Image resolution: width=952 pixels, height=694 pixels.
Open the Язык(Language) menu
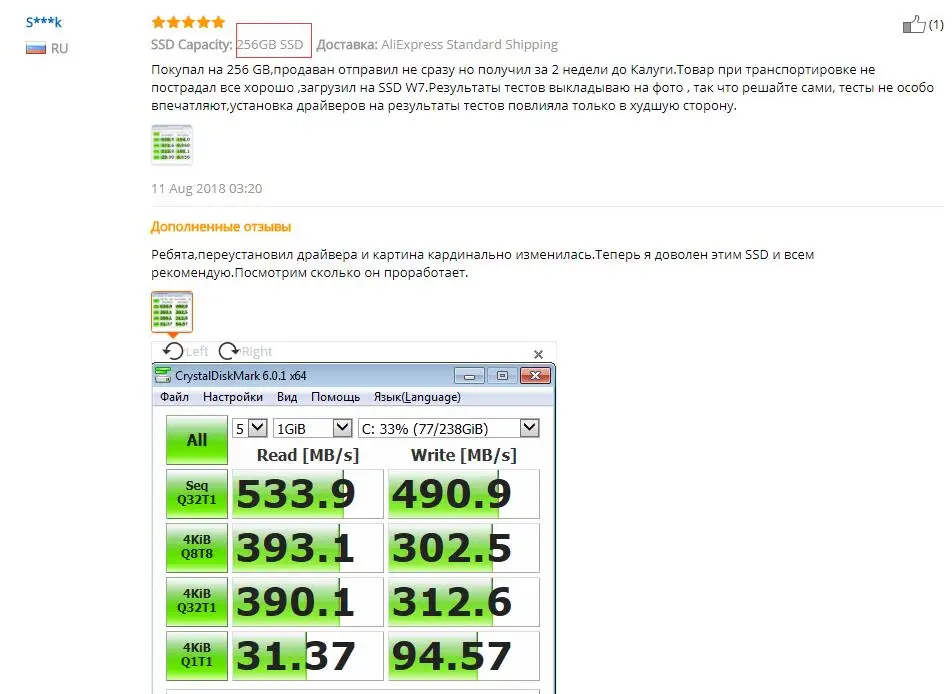point(417,396)
